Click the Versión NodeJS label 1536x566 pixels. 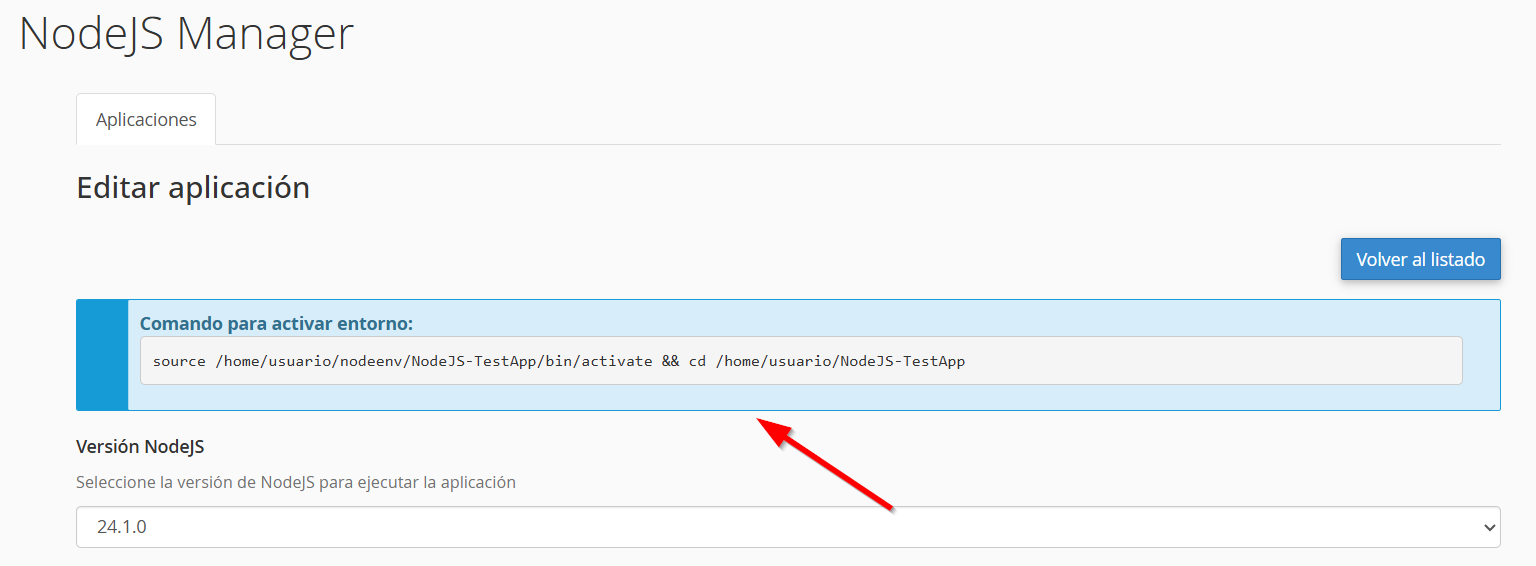[x=140, y=446]
